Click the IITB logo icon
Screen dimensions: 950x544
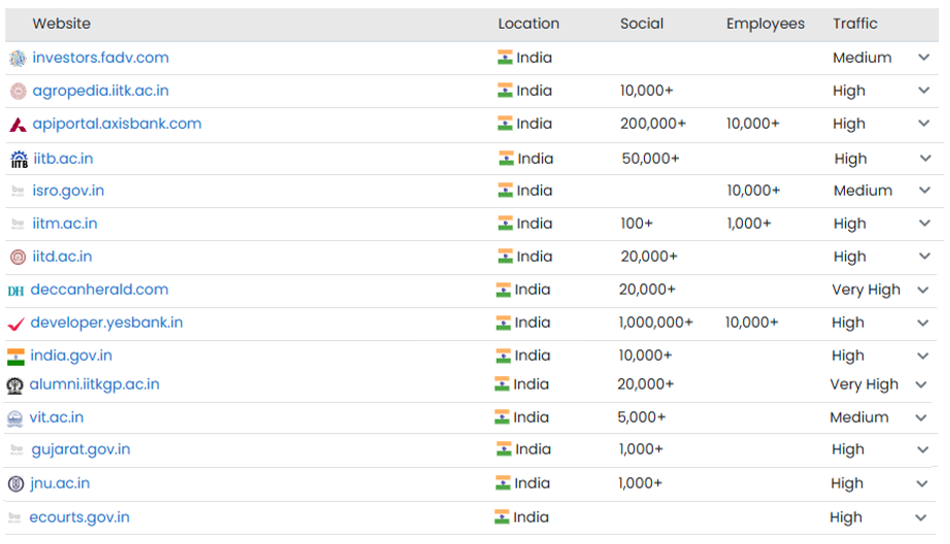[x=18, y=159]
